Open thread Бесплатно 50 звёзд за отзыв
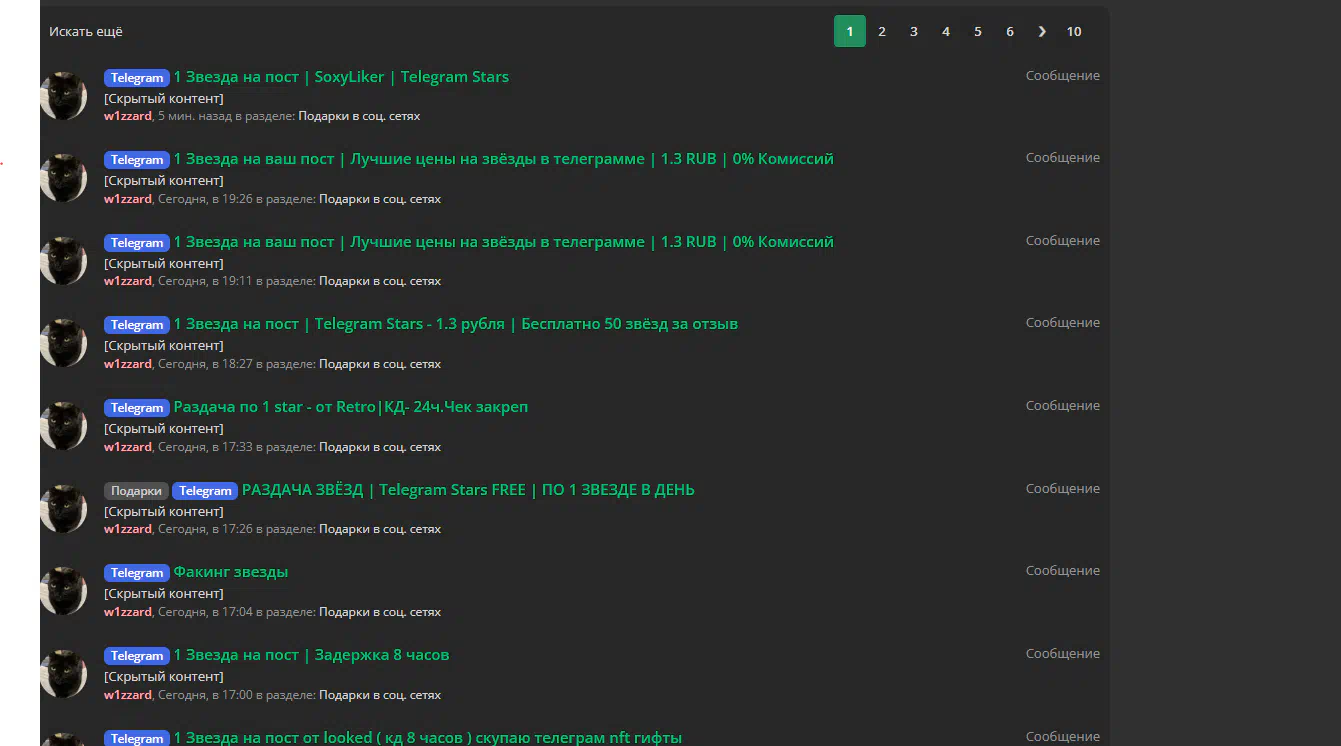 click(x=456, y=324)
